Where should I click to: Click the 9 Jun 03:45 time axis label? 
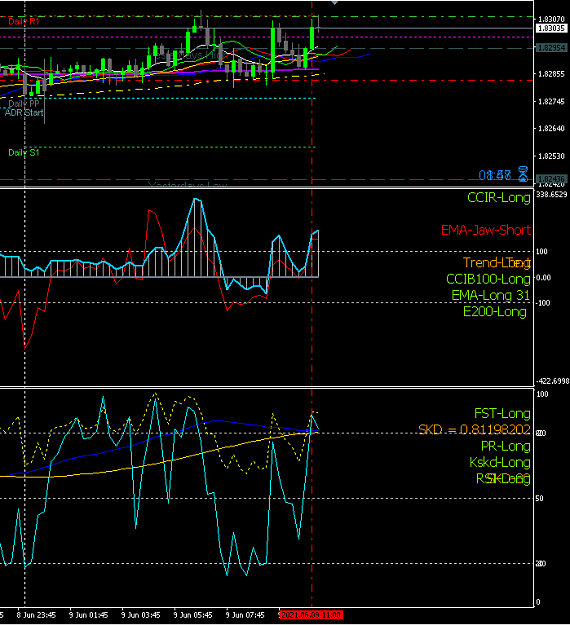click(141, 615)
